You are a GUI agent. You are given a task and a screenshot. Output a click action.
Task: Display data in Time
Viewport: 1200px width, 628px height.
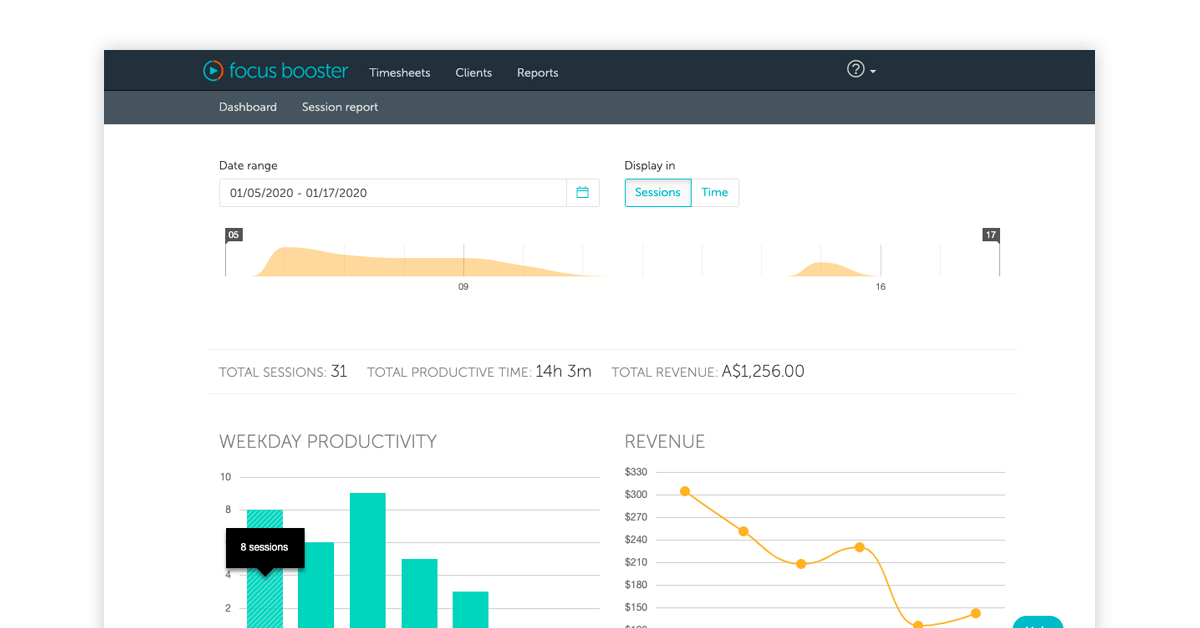[715, 193]
